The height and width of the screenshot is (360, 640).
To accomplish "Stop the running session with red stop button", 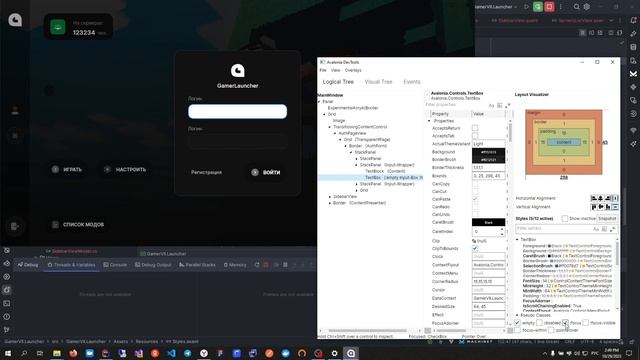I will tap(549, 7).
